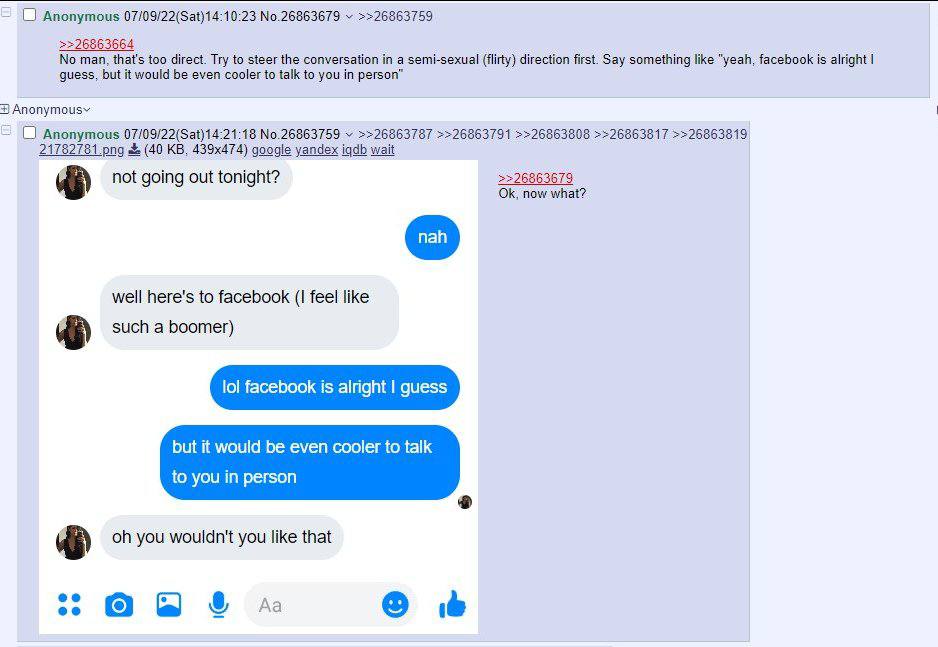938x647 pixels.
Task: Send a thumbs-up like
Action: 452,604
